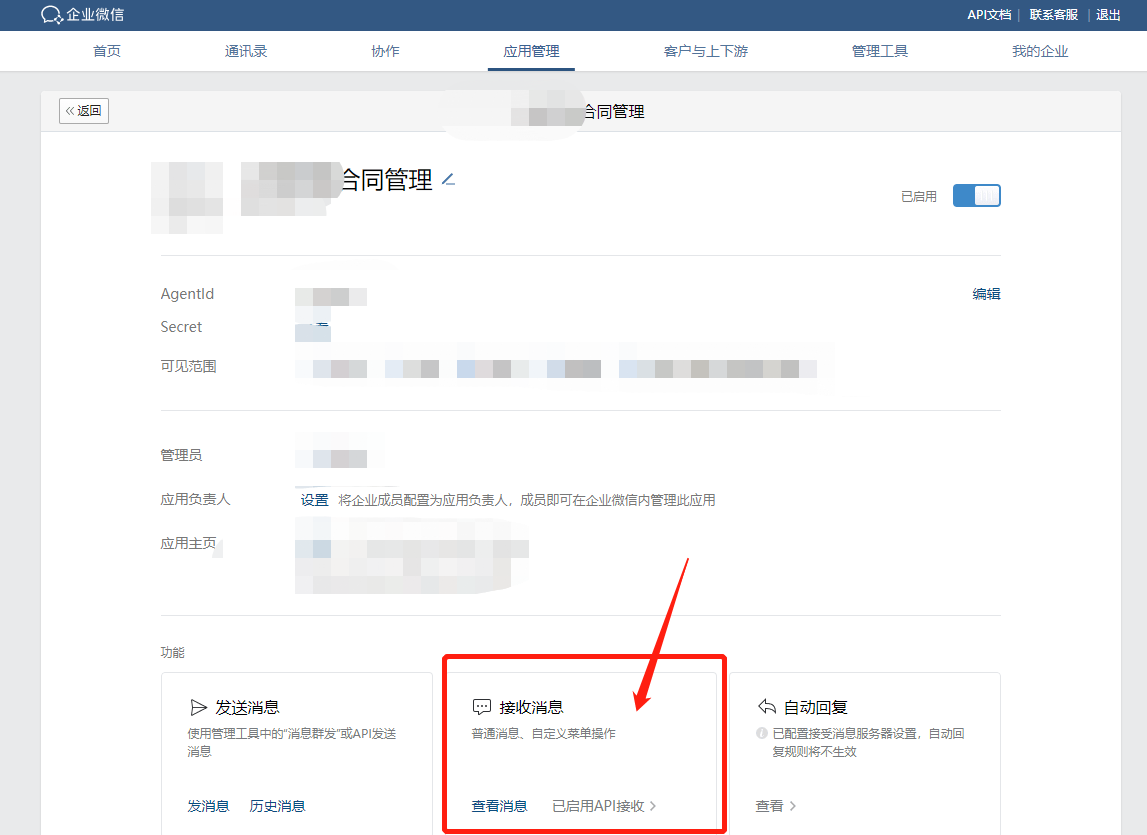Screen dimensions: 1147x835
Task: Click the 发送消息 paper-plane icon
Action: (x=200, y=706)
